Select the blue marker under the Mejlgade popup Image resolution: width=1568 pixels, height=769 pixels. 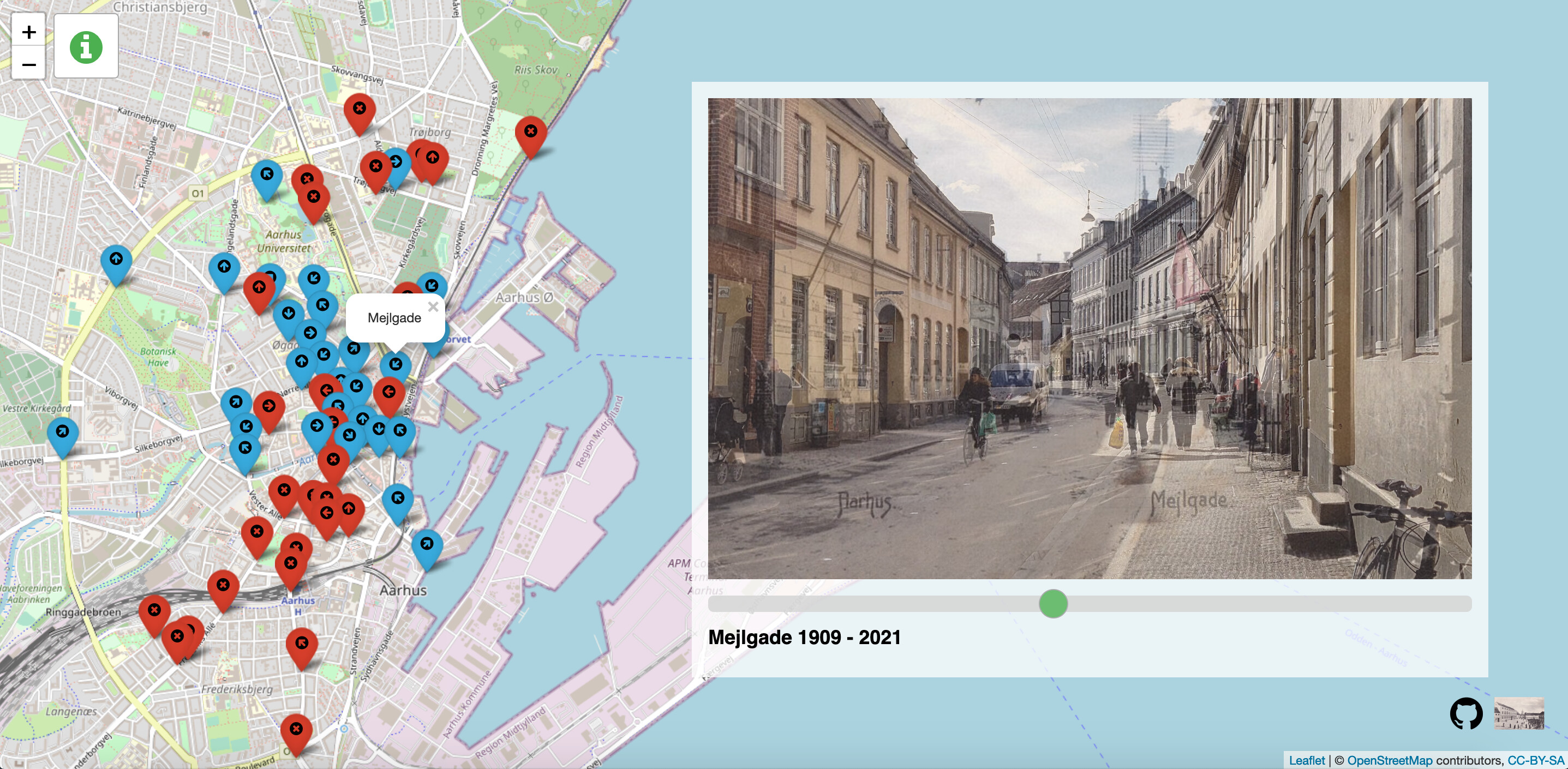click(x=395, y=370)
